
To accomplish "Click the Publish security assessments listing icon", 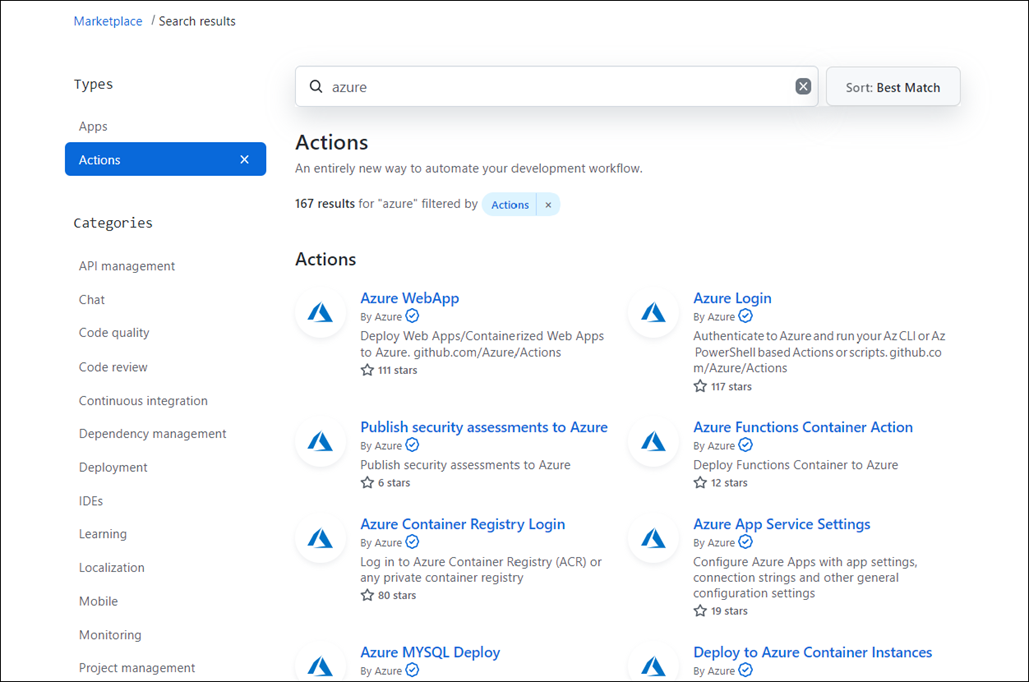I will point(320,441).
